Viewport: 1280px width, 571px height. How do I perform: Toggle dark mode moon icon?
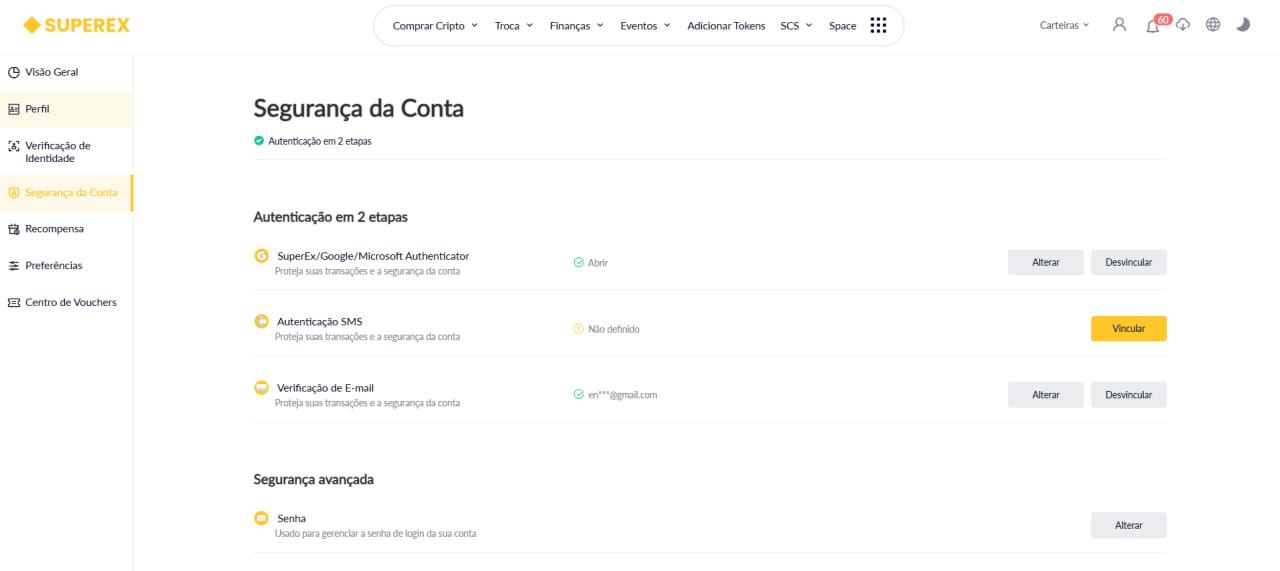1243,25
